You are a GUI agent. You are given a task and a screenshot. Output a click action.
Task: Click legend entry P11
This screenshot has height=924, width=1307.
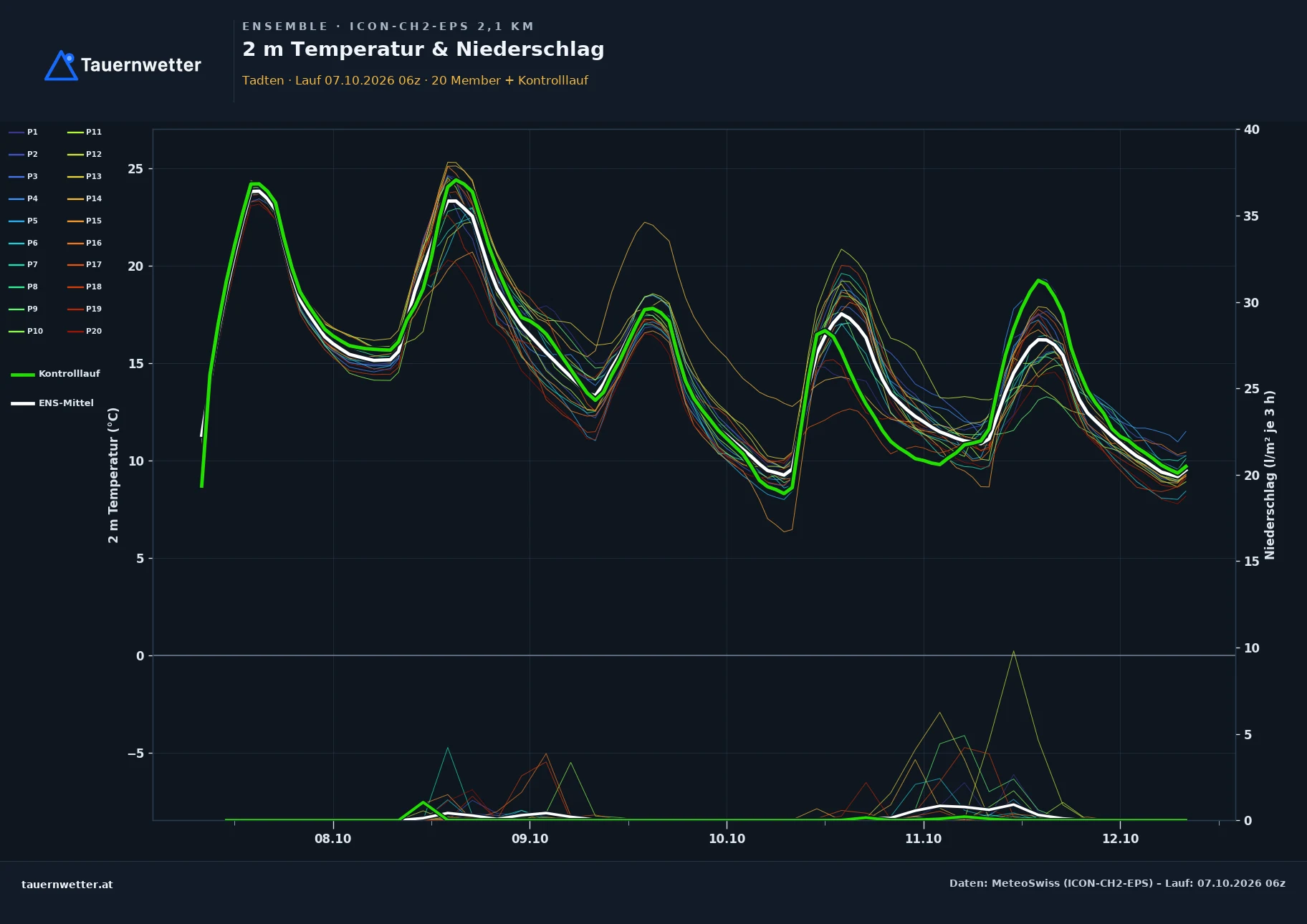85,133
